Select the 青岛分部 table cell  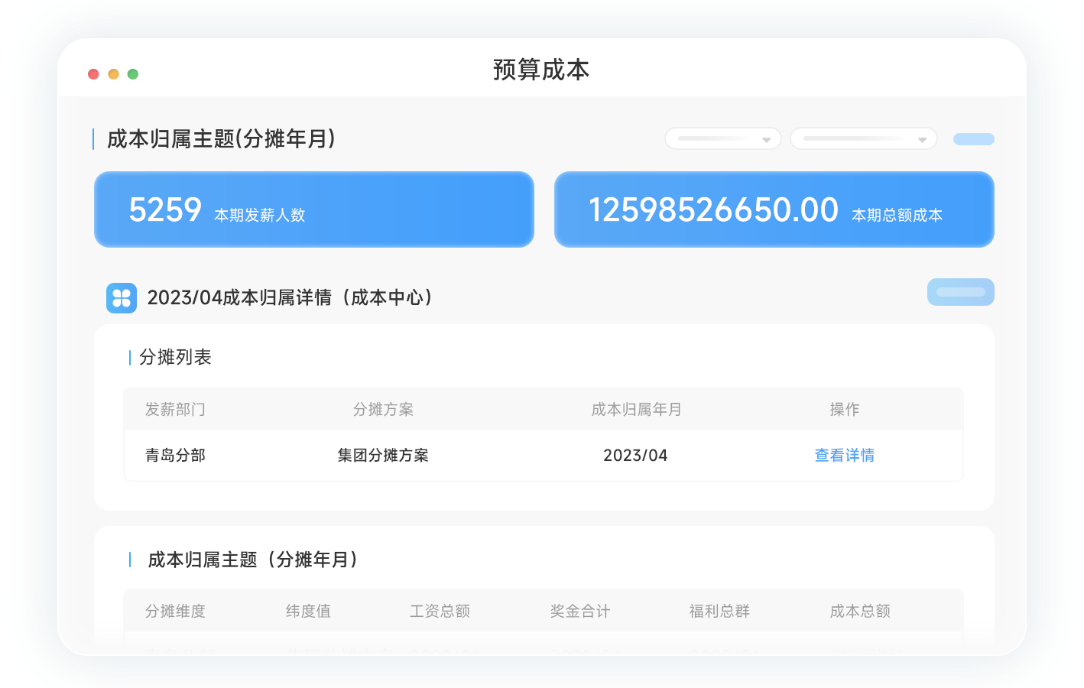click(175, 455)
